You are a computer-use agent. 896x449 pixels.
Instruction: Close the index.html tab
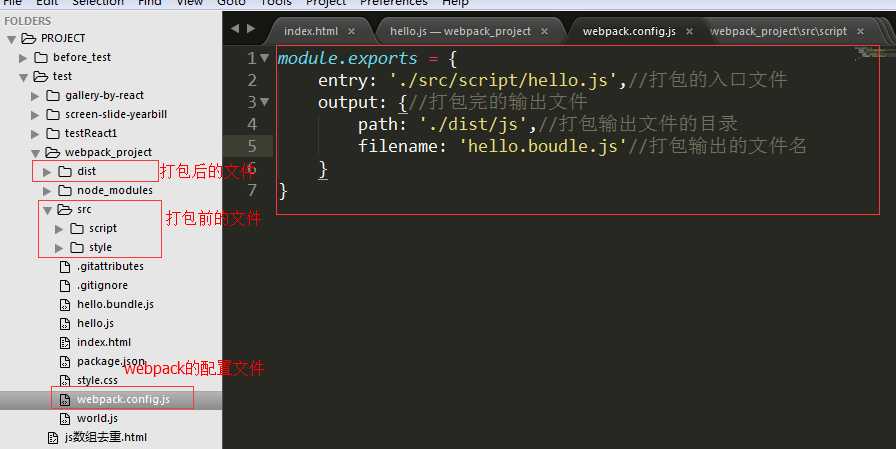(351, 31)
